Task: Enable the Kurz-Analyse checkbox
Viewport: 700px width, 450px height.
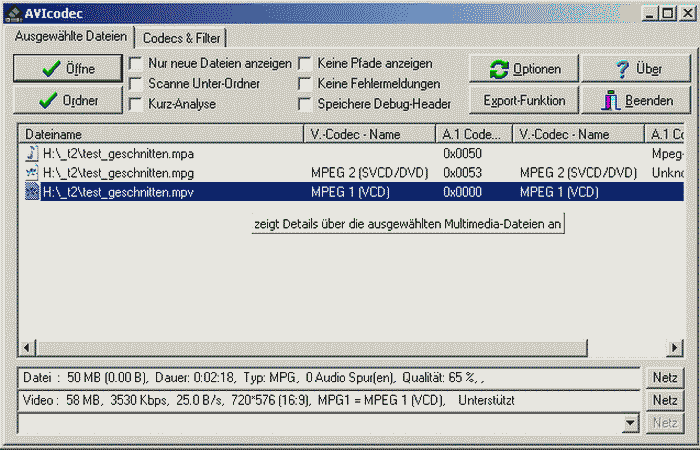Action: (135, 103)
